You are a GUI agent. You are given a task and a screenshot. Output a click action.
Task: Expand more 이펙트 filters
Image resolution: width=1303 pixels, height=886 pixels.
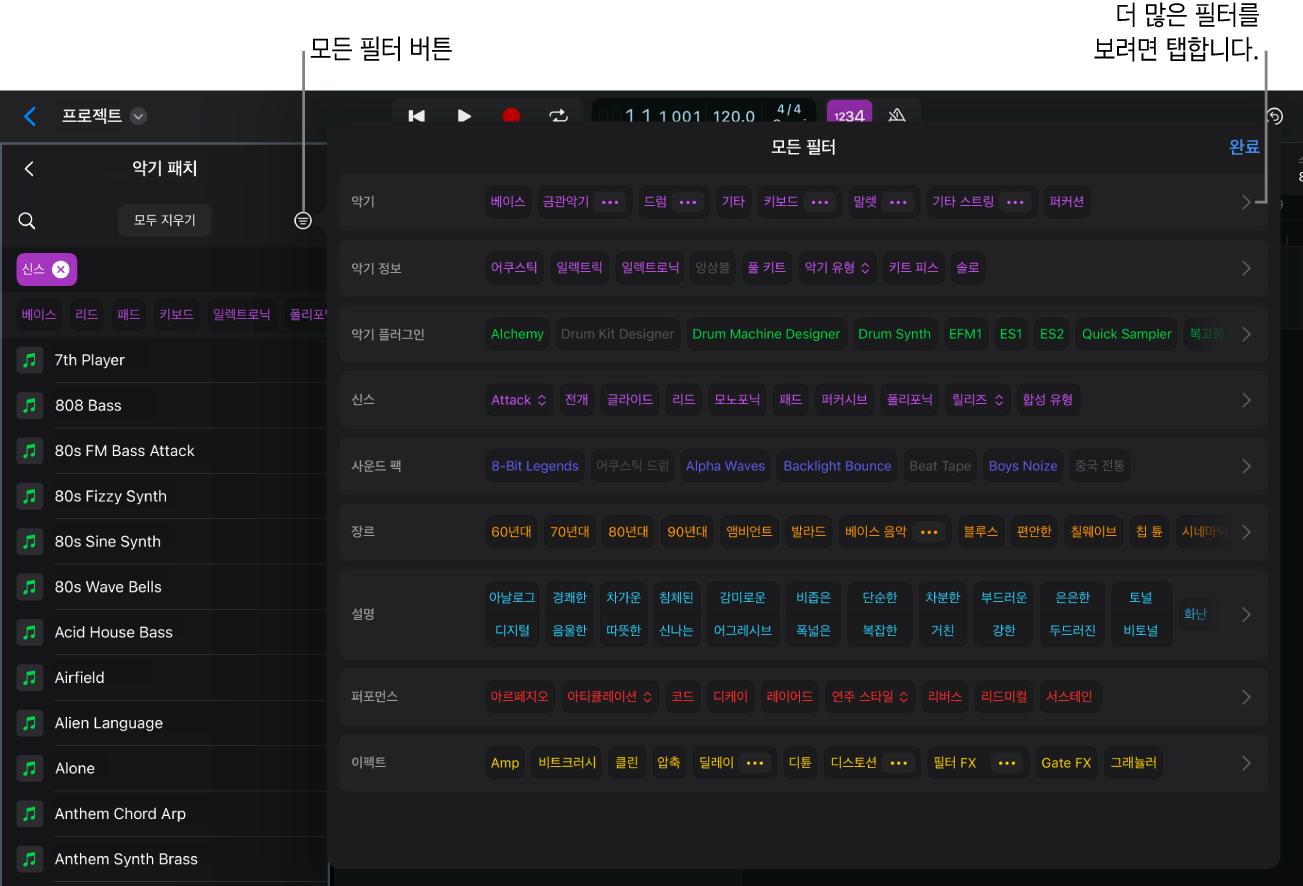tap(1246, 763)
